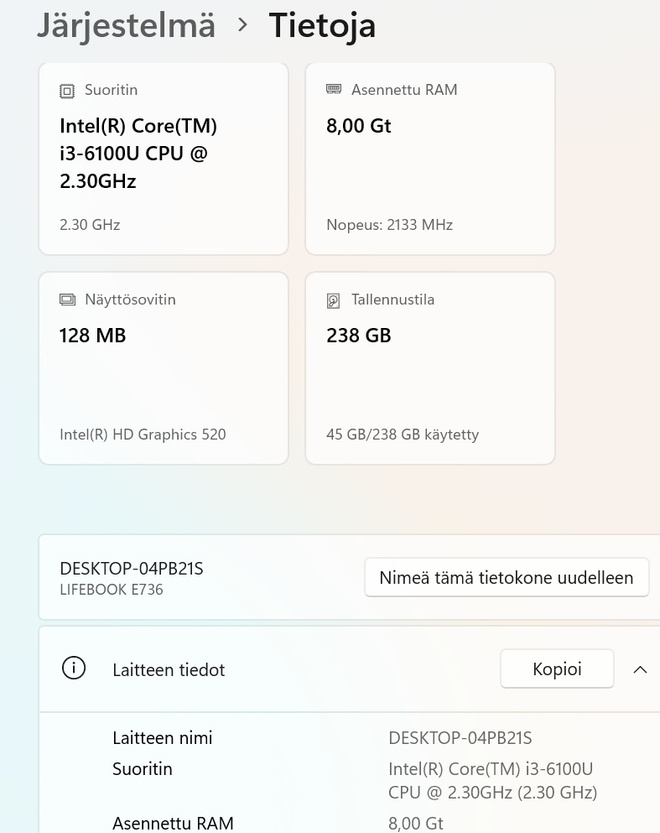Go back to Järjestelmä breadcrumb

(x=126, y=26)
